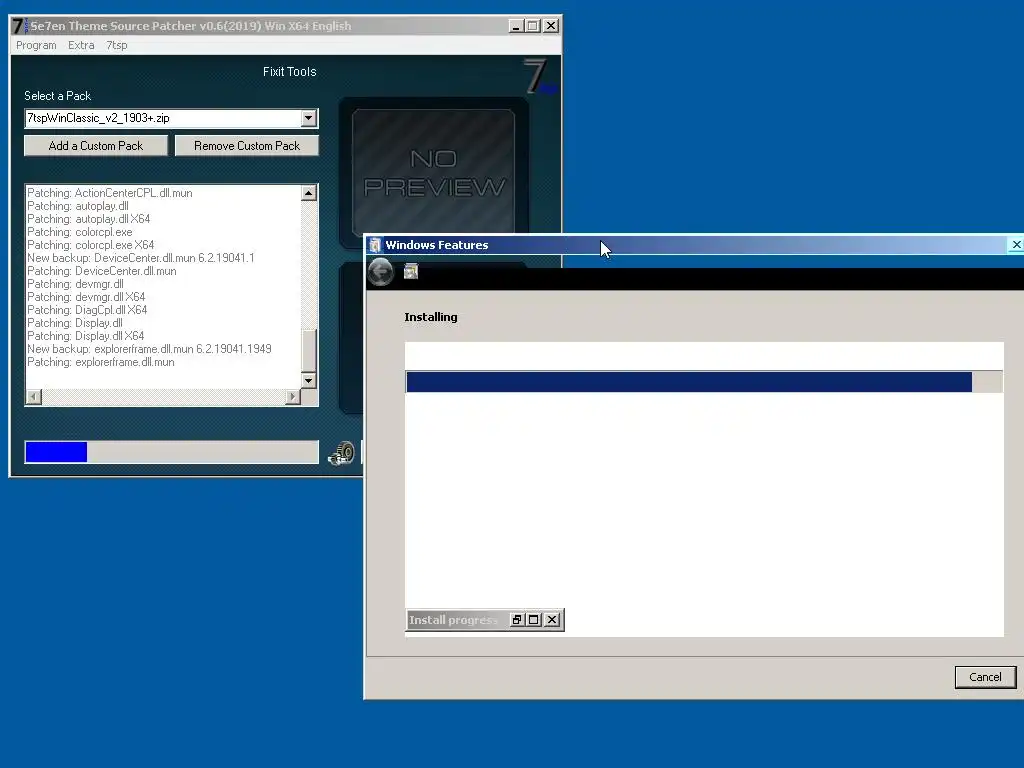Click the small toolbar icon beside the back arrow
The width and height of the screenshot is (1024, 768).
click(411, 271)
